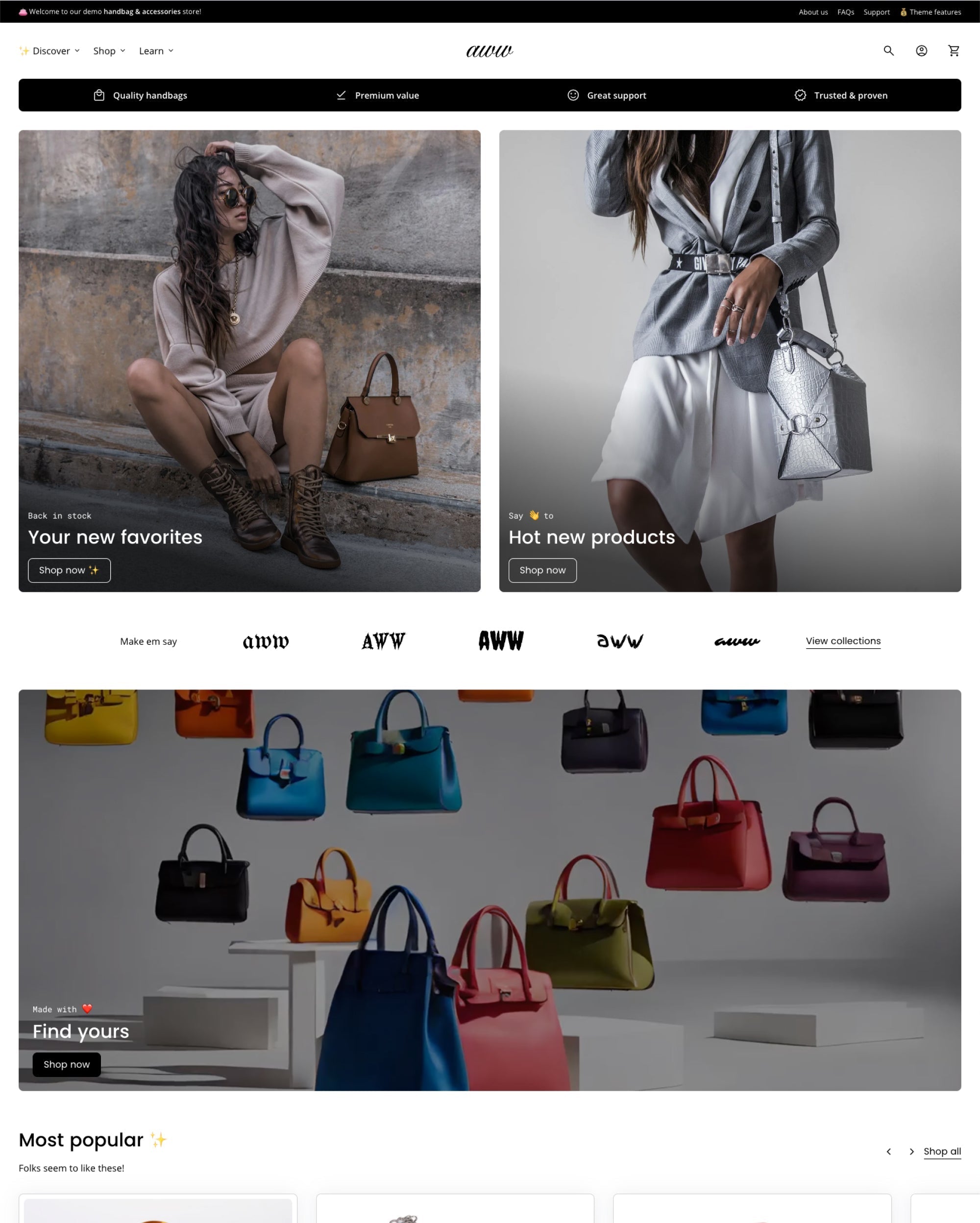Toggle Theme features in top bar
This screenshot has height=1223, width=980.
[x=930, y=11]
